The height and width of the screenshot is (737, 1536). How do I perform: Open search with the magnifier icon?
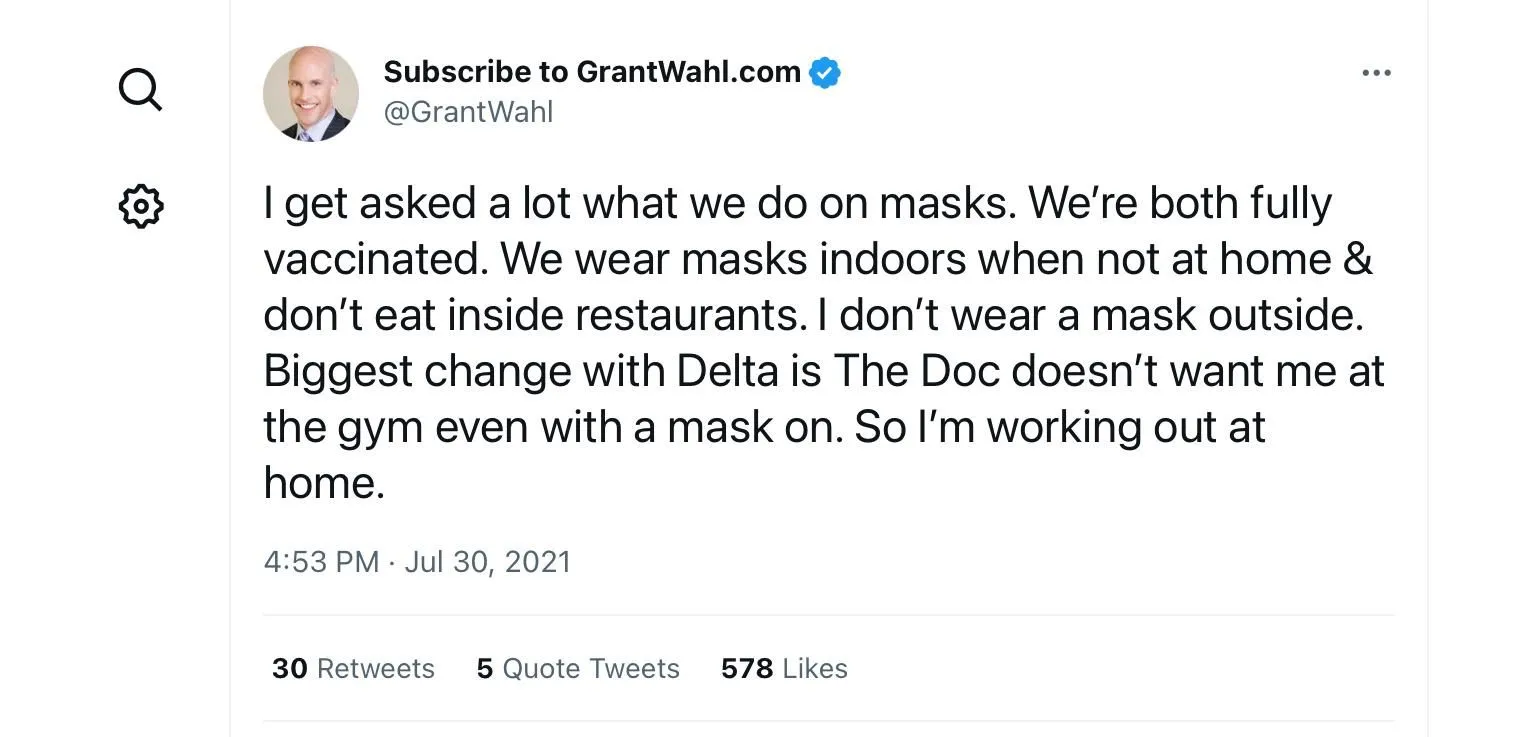[140, 90]
